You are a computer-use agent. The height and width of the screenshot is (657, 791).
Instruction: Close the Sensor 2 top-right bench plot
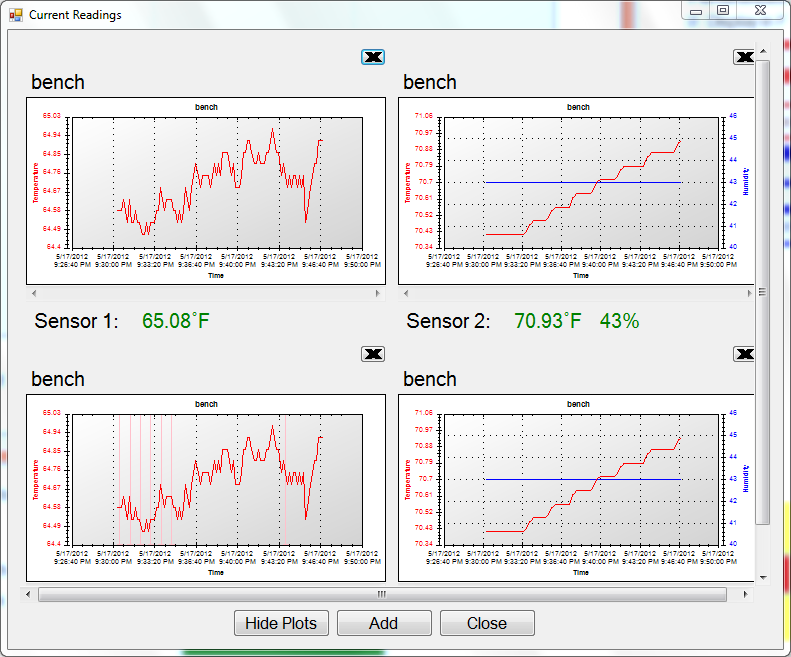pos(744,57)
